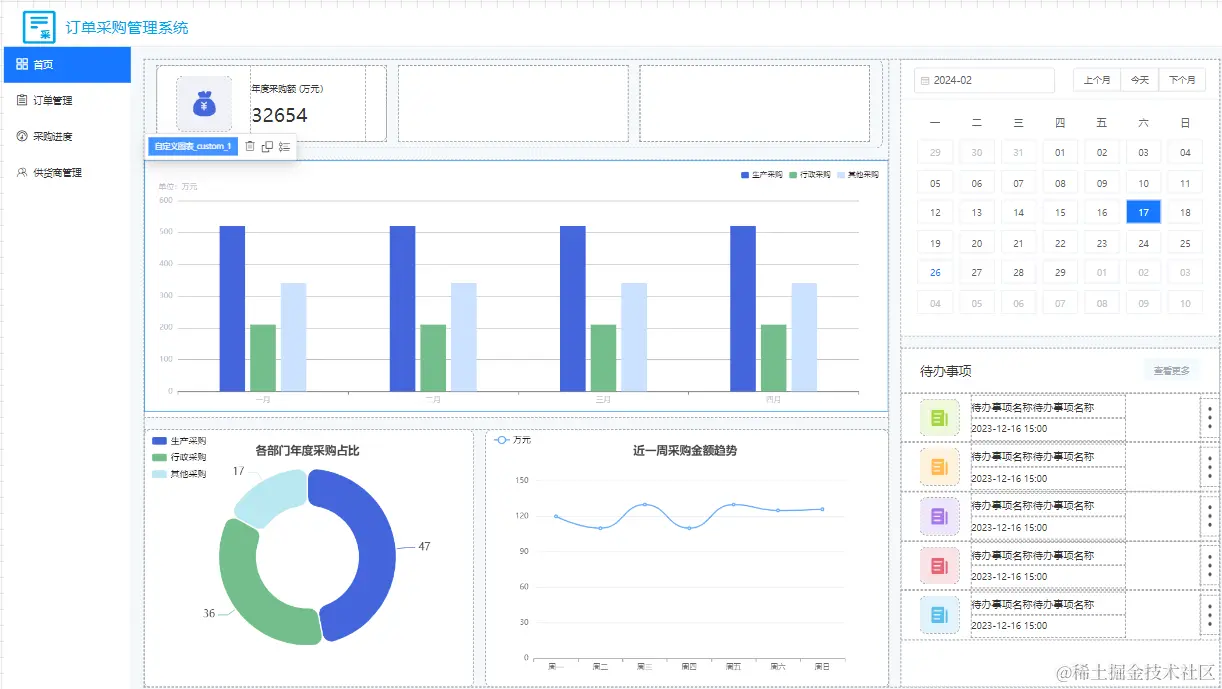Toggle 生产采购 legend in the bar chart
This screenshot has height=689, width=1222.
tap(761, 175)
